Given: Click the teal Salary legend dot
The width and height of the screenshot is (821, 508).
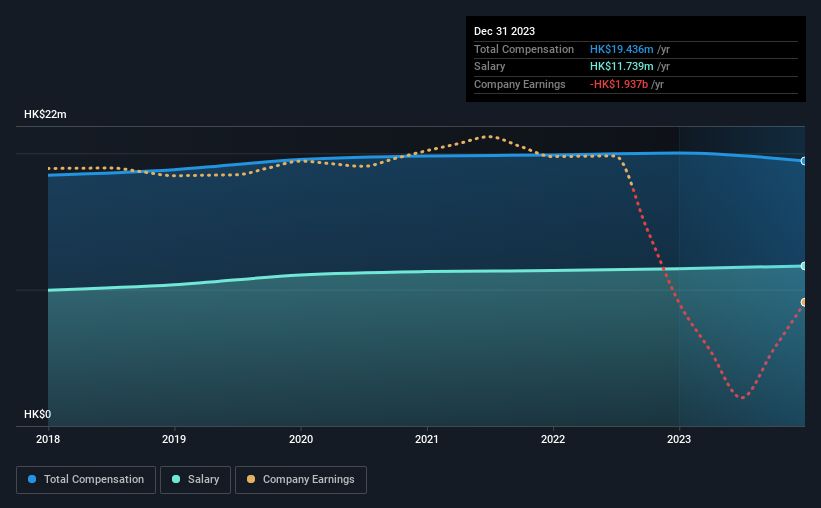Looking at the screenshot, I should 176,479.
